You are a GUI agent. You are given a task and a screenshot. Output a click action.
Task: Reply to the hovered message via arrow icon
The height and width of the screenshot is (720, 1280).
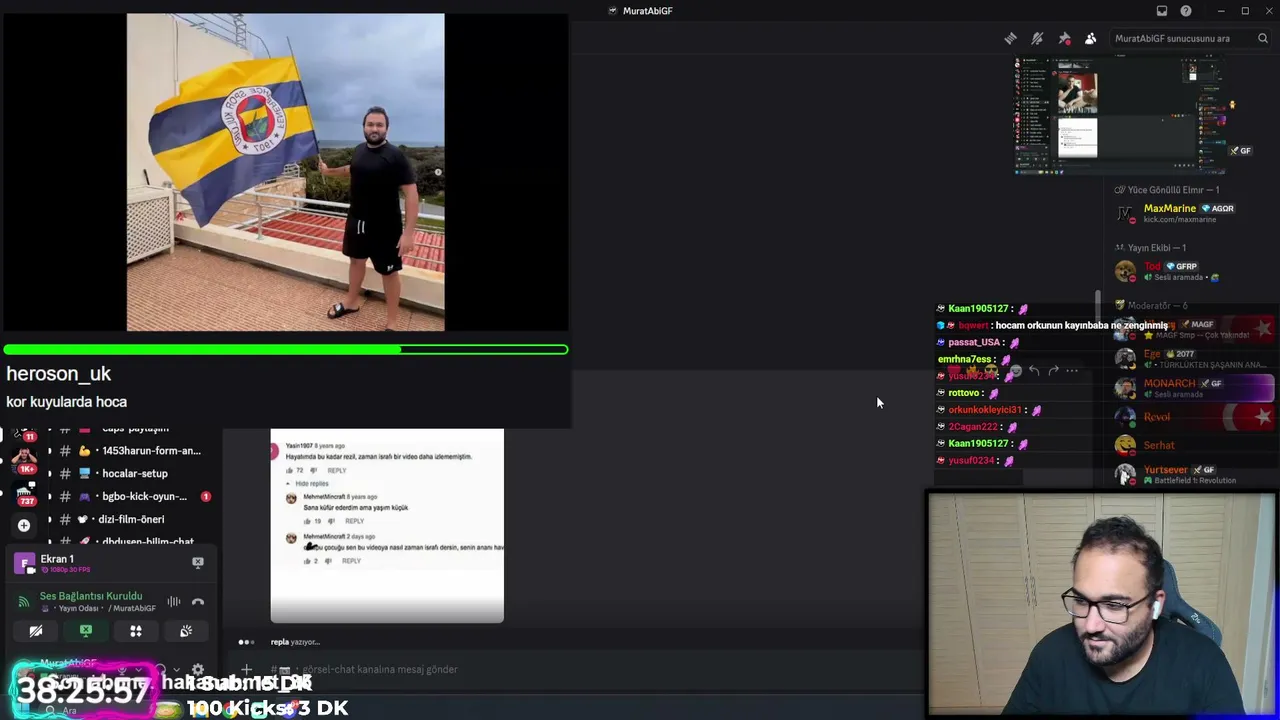(1034, 371)
